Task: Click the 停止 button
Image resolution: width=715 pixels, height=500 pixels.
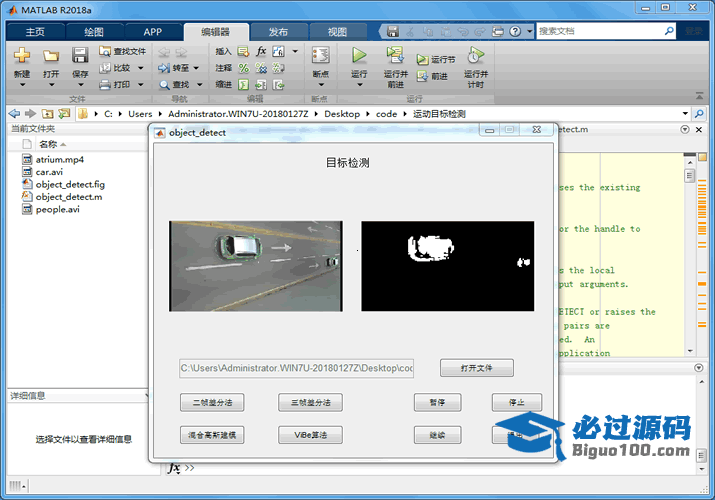Action: (x=517, y=402)
